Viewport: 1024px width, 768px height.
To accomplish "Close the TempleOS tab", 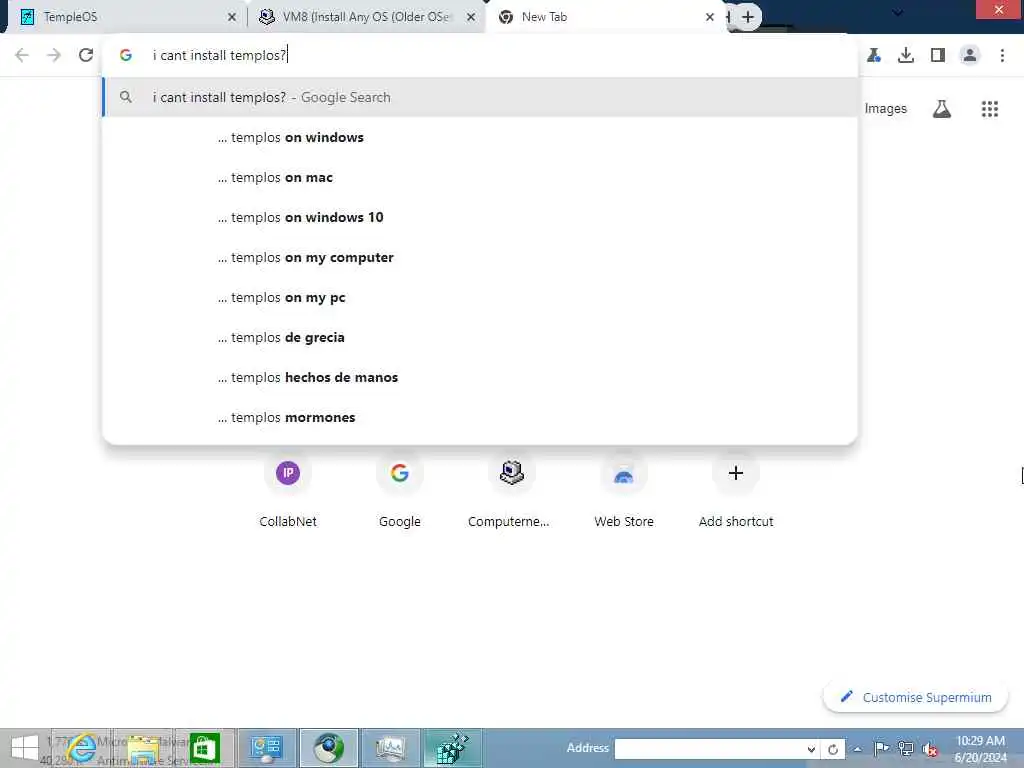I will pyautogui.click(x=231, y=18).
